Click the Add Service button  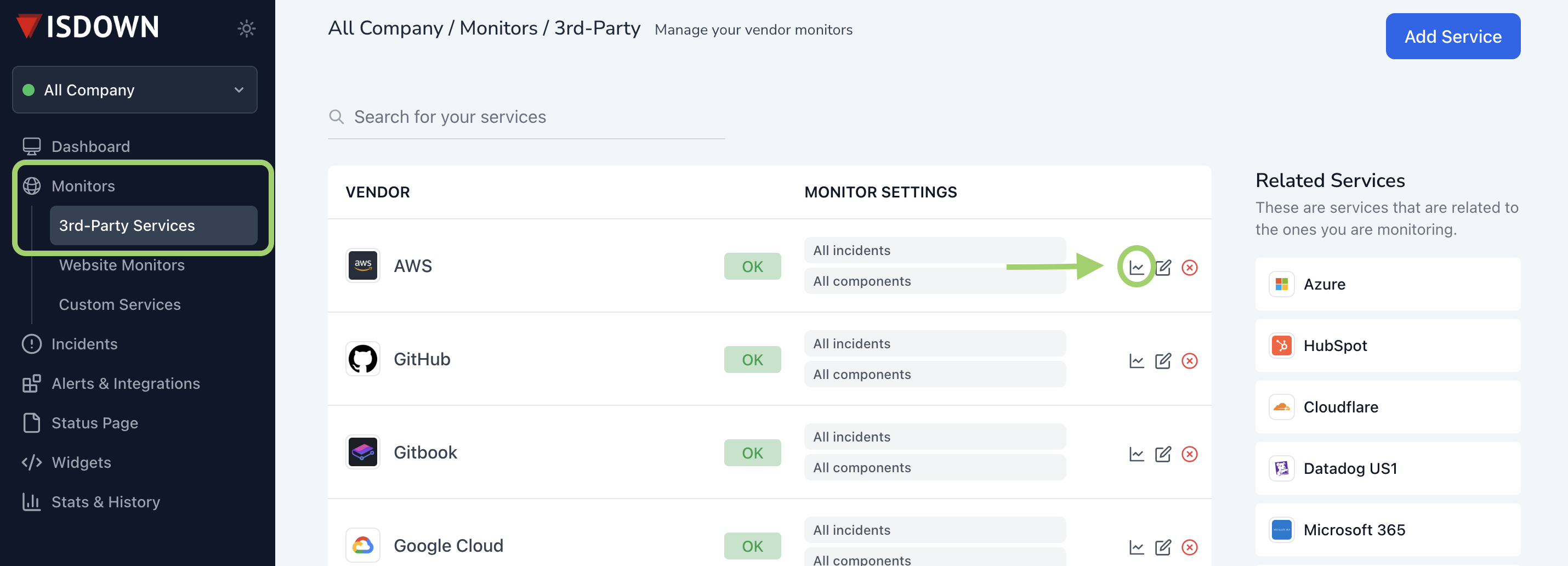pos(1452,37)
